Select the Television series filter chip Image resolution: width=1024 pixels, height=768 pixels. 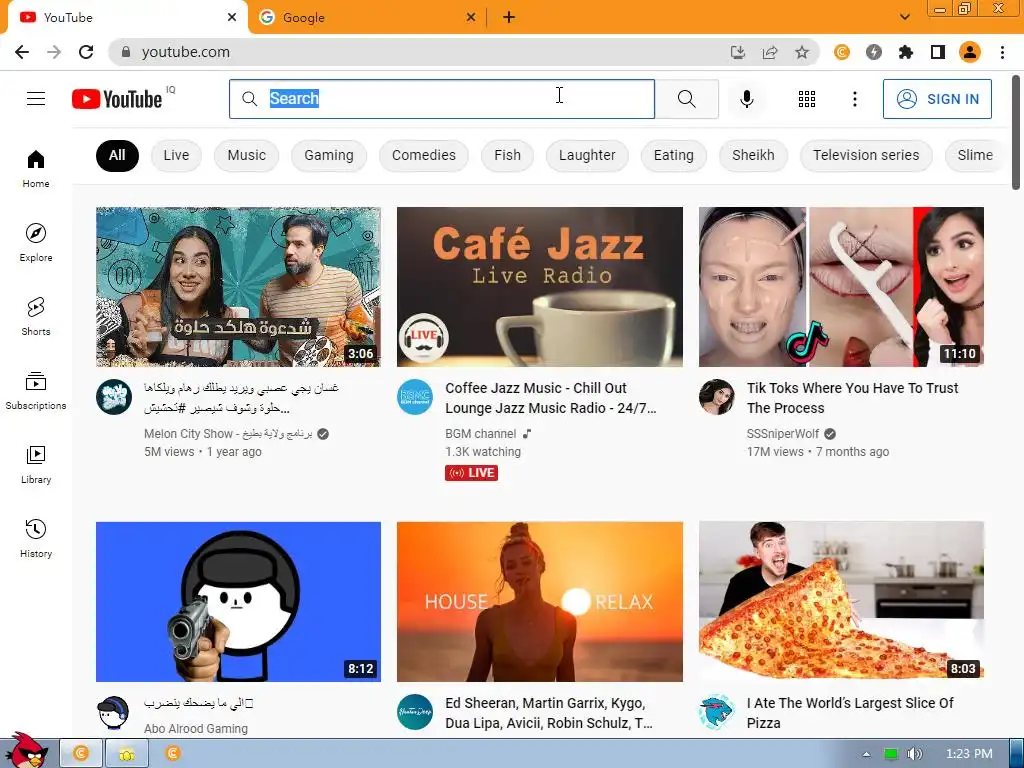point(866,155)
